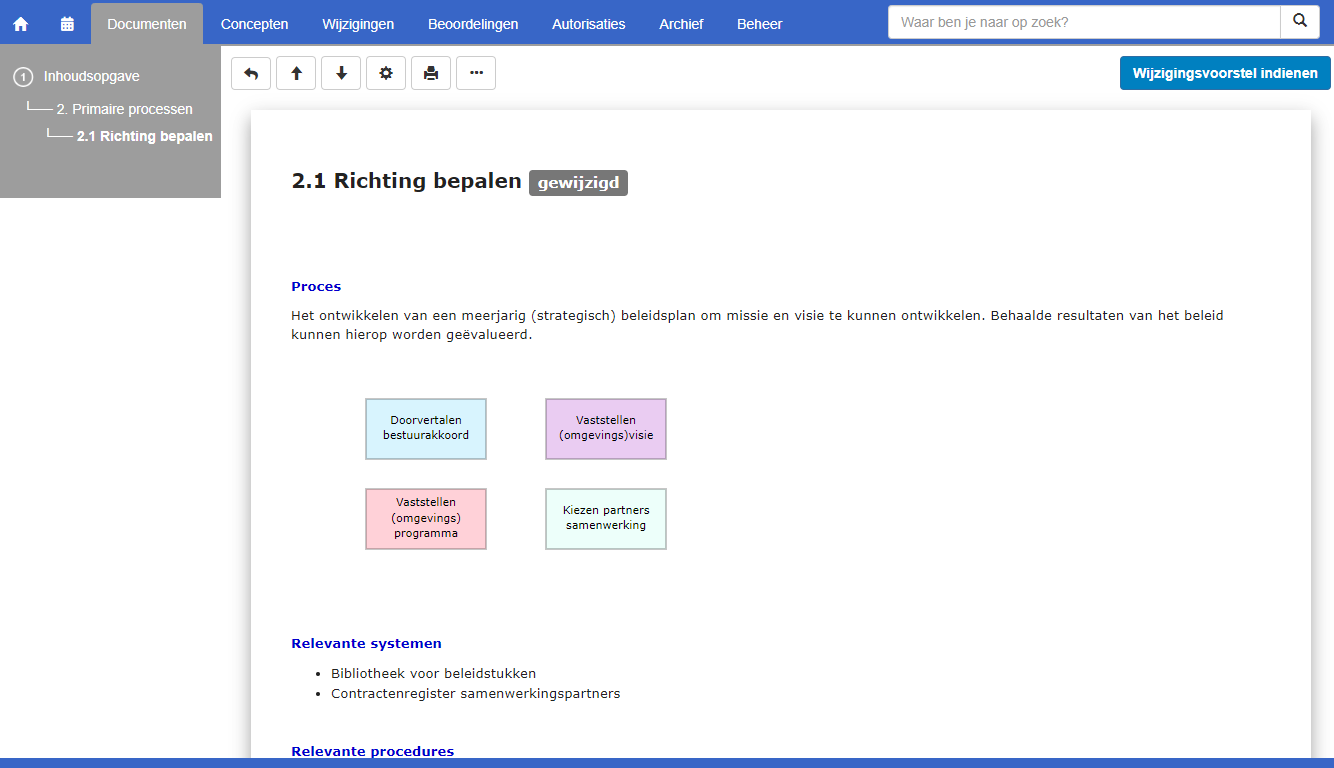Viewport: 1334px width, 768px height.
Task: Open Inhoudsopgave in the sidebar
Action: point(91,76)
